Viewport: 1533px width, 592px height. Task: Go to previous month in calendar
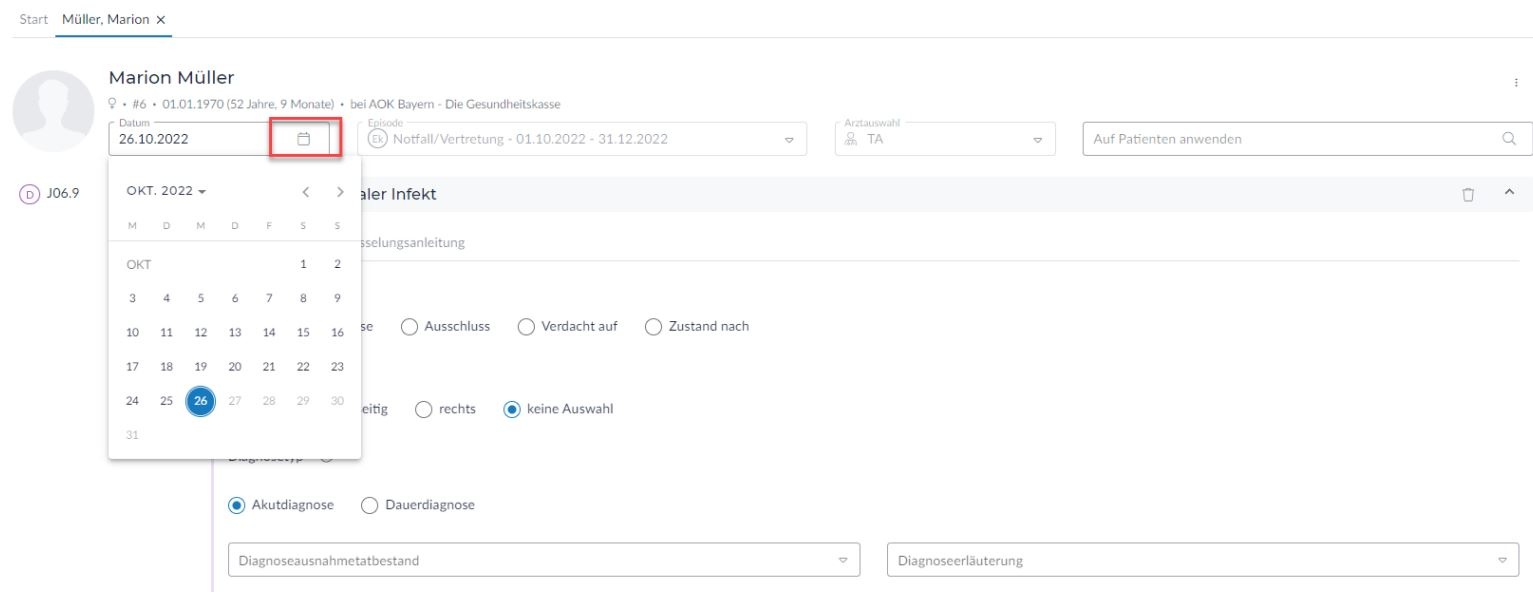pos(308,191)
